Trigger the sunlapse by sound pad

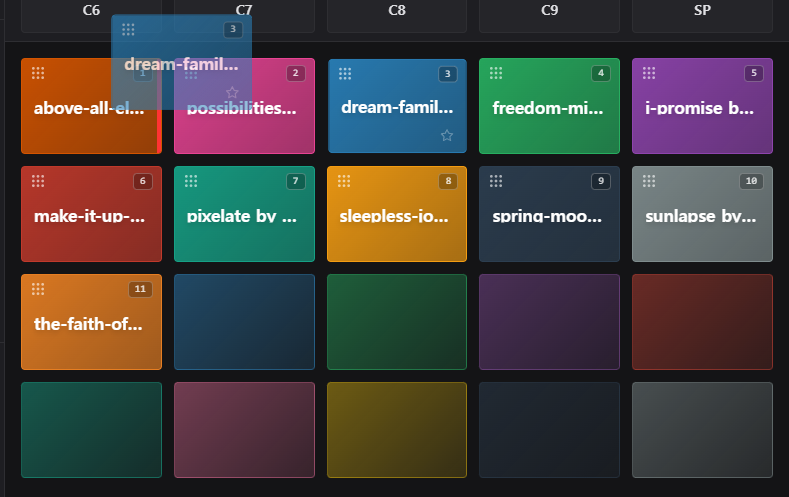click(702, 214)
